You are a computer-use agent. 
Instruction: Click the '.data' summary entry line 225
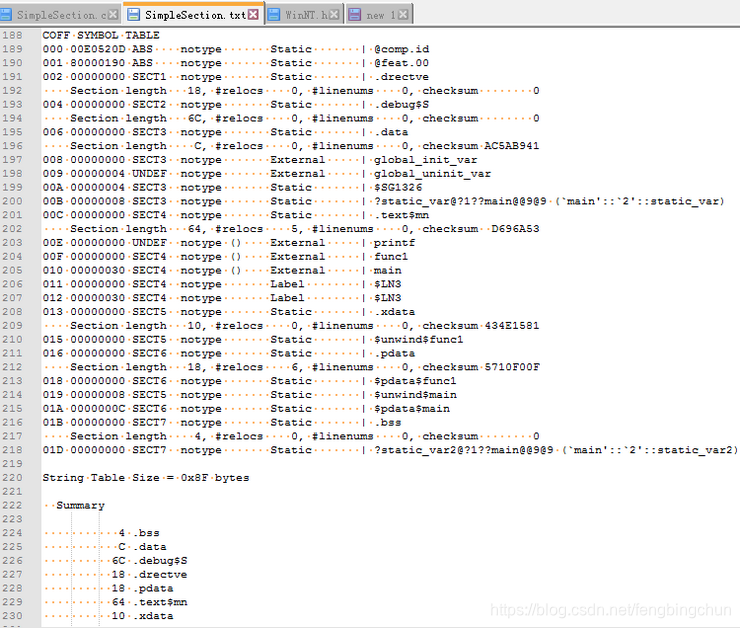click(x=150, y=547)
